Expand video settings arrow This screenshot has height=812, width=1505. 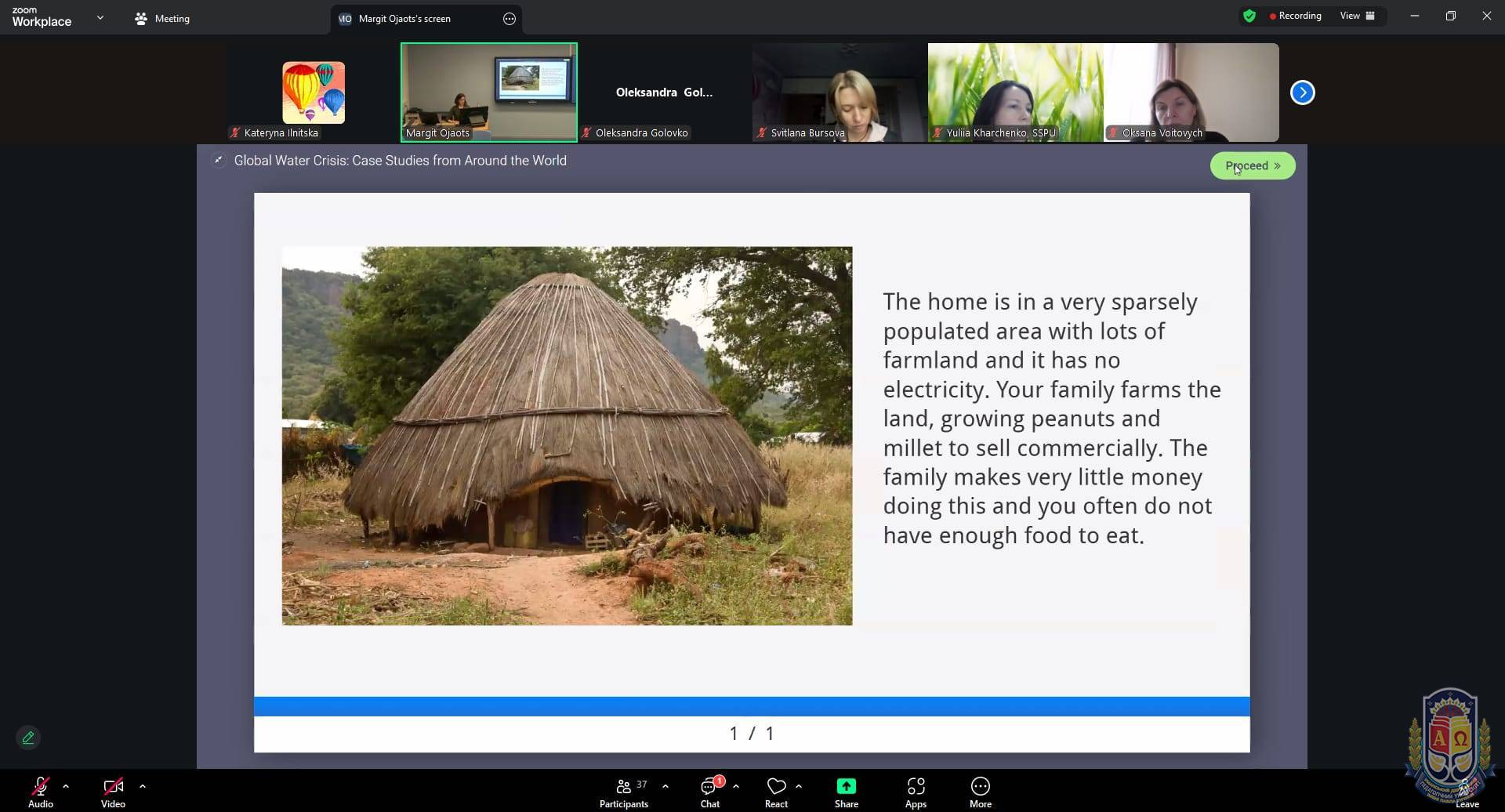143,786
